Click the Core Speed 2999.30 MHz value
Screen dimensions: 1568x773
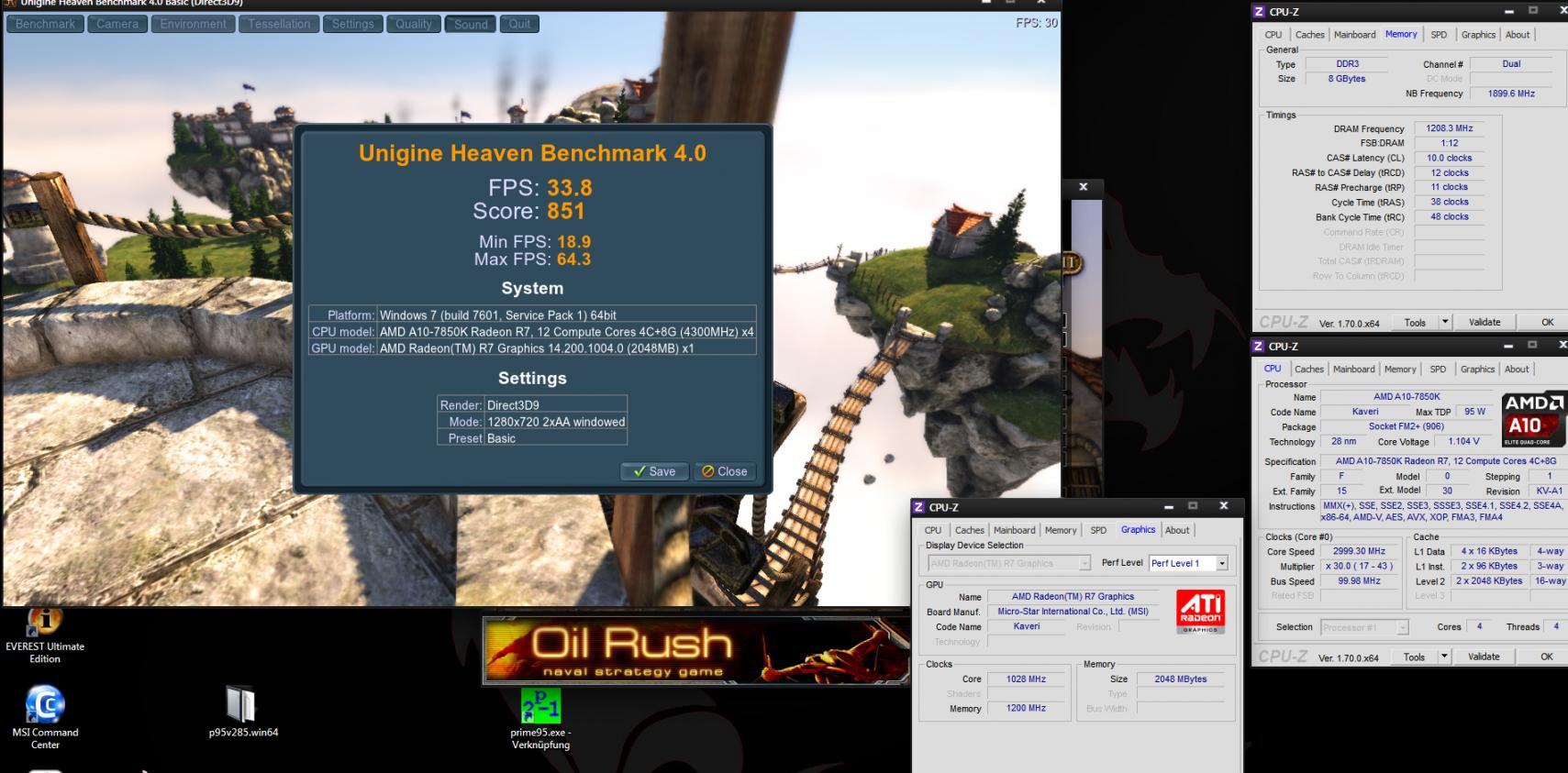(1360, 552)
